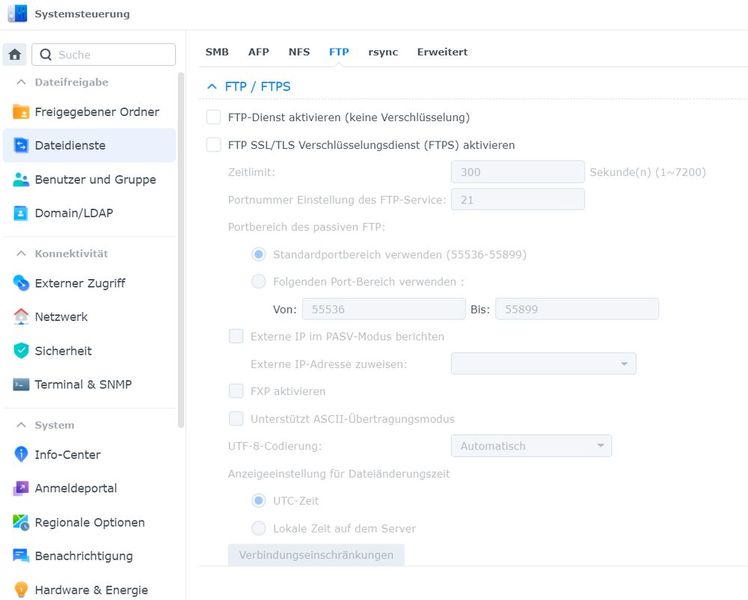Open Terminal & SNMP via its icon

point(21,385)
